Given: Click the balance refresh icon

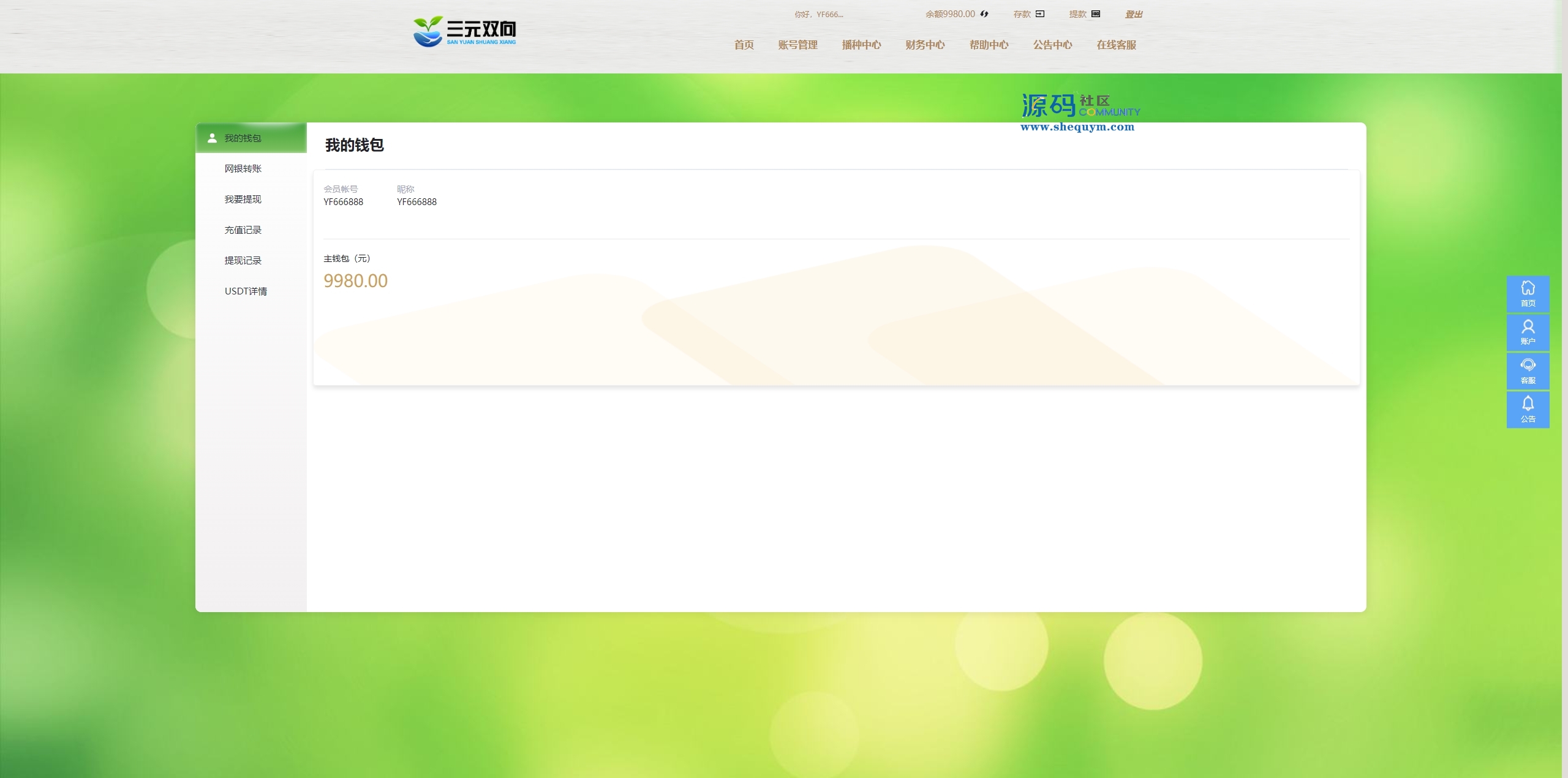Looking at the screenshot, I should [984, 14].
